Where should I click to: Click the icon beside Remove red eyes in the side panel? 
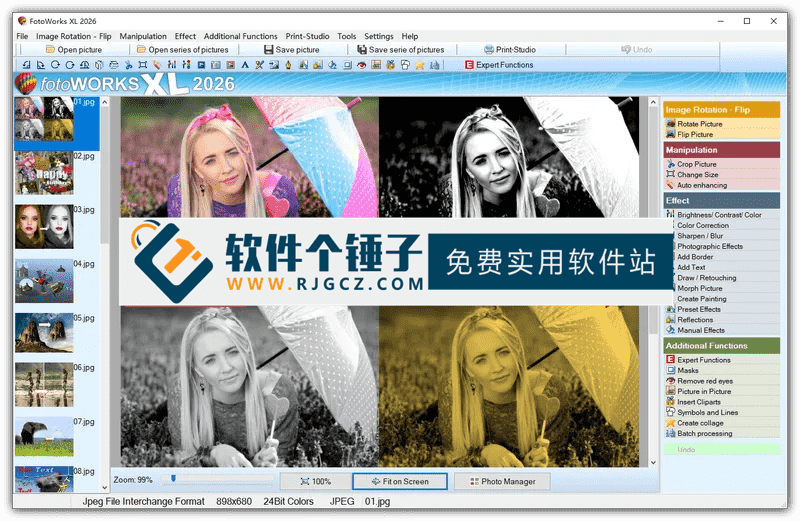(x=670, y=381)
